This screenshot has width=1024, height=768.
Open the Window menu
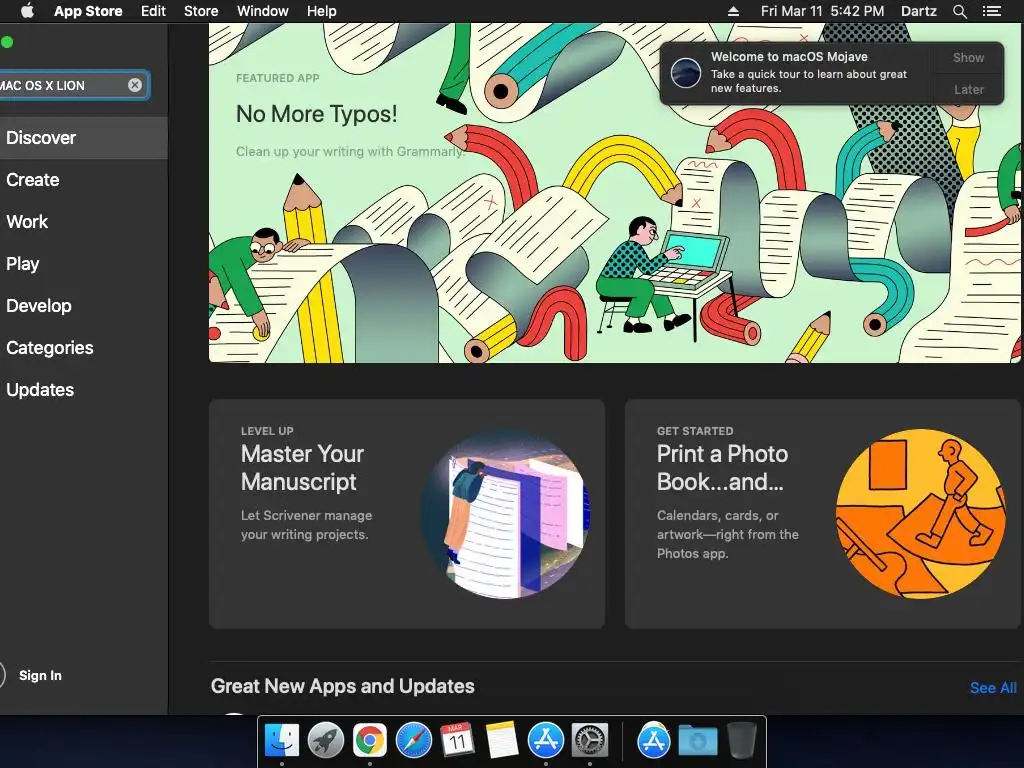[263, 11]
